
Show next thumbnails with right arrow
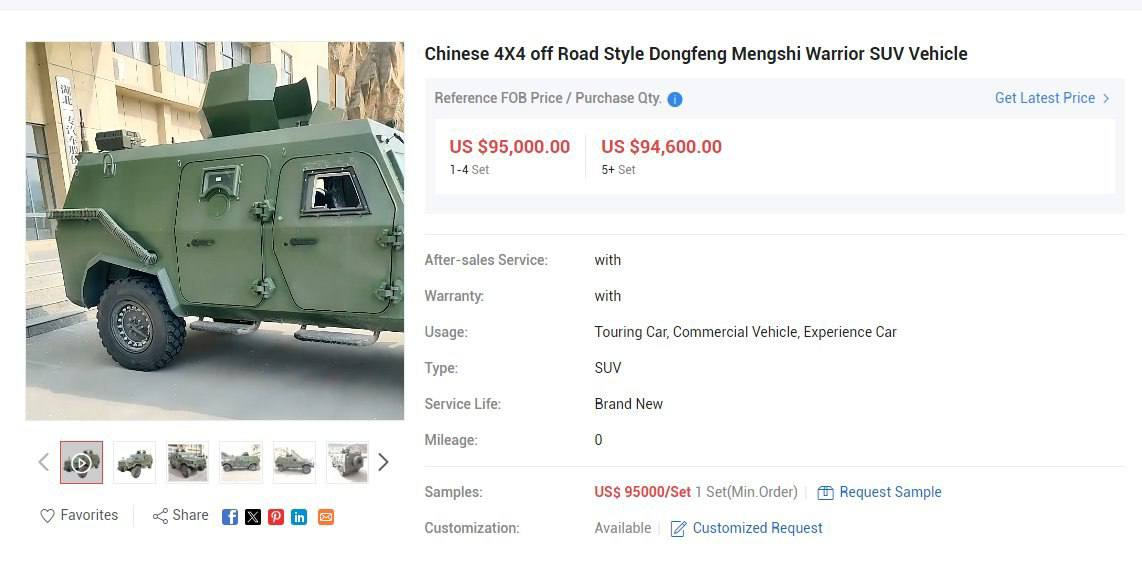(x=383, y=462)
